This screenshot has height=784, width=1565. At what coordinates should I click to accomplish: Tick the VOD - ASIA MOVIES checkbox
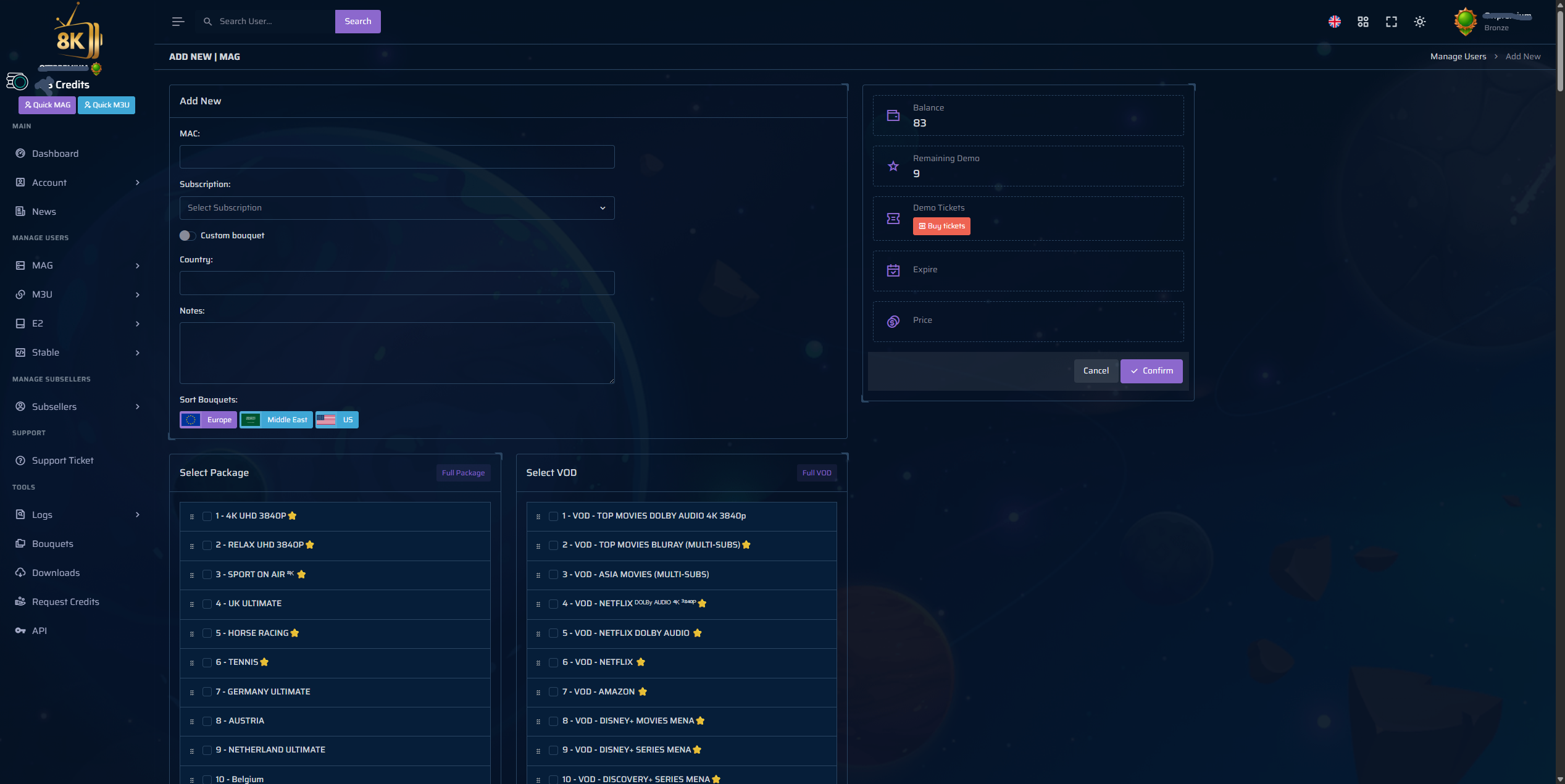tap(553, 575)
